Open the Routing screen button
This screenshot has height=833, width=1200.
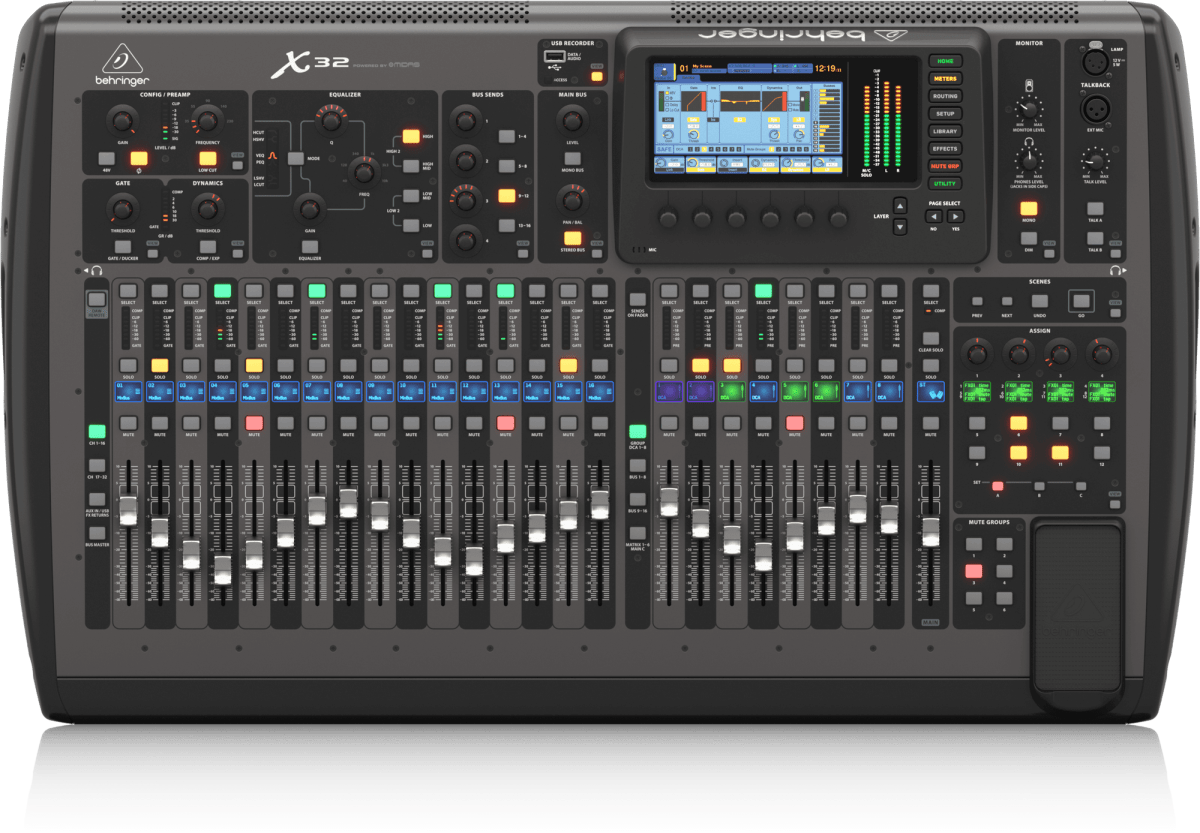coord(944,96)
